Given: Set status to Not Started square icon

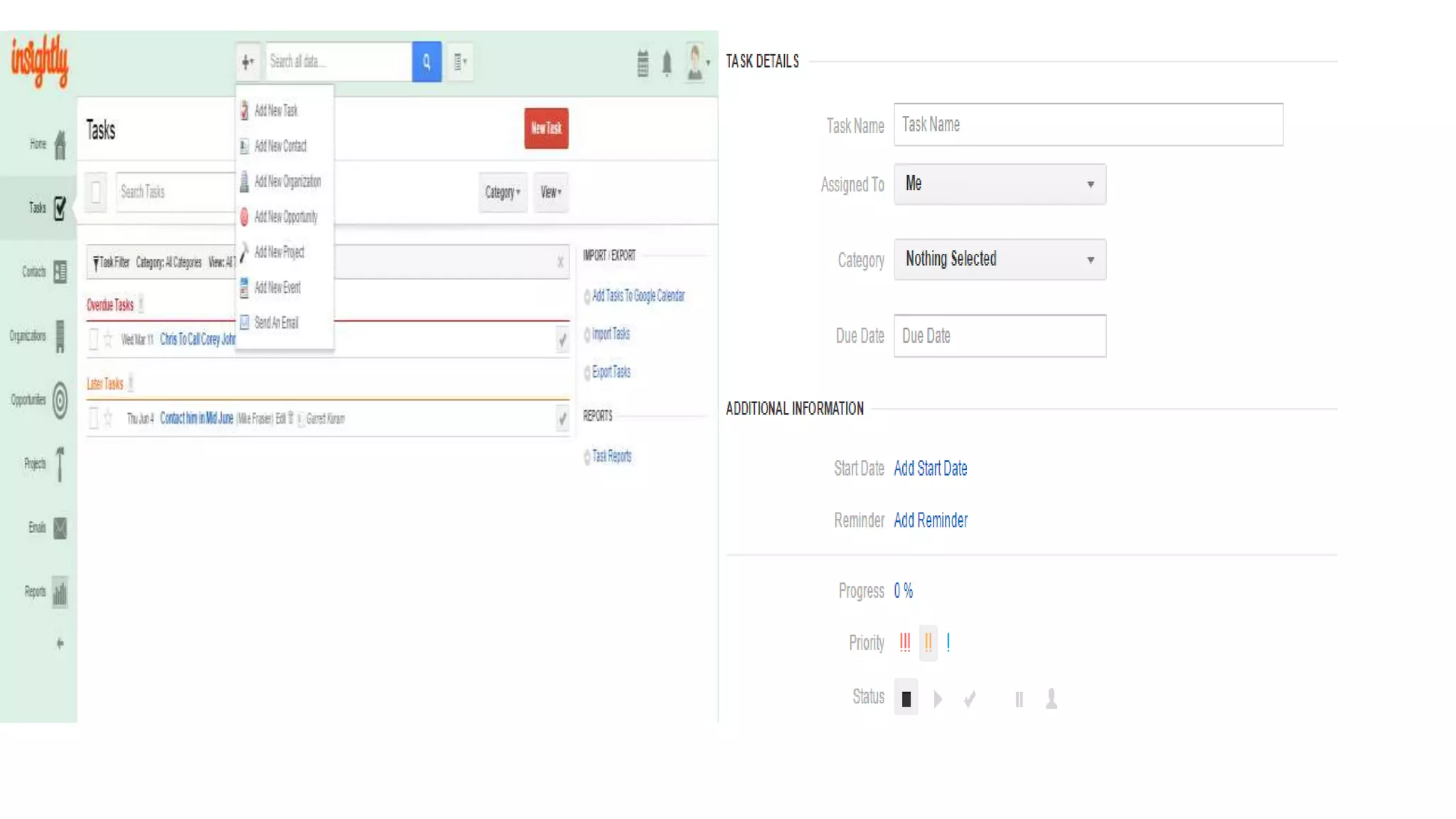Looking at the screenshot, I should pos(906,699).
